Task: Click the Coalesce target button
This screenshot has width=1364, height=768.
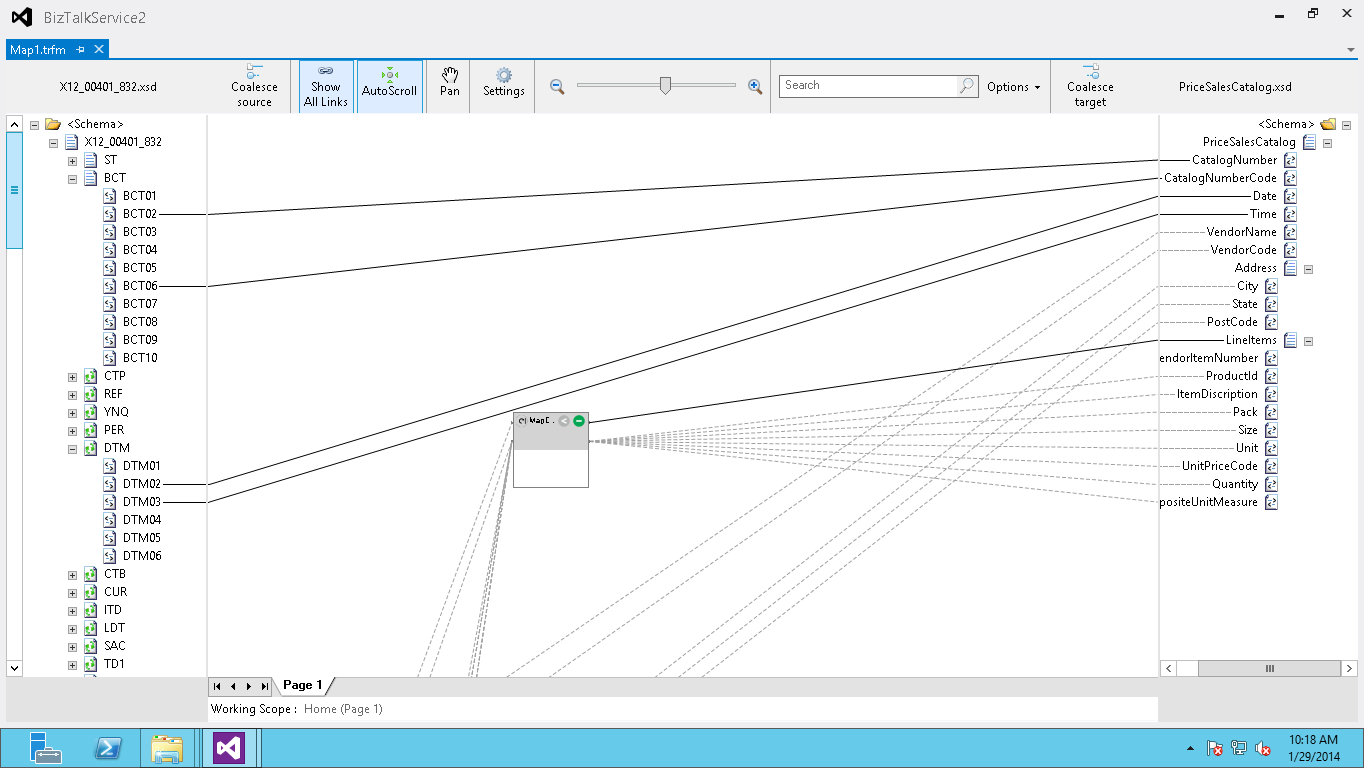Action: click(1090, 86)
